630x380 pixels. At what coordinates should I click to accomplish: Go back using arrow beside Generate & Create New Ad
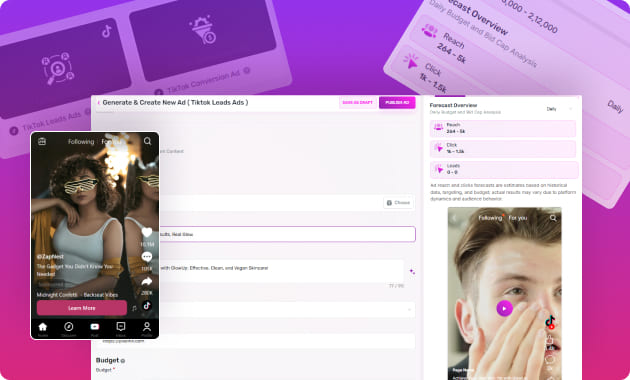pyautogui.click(x=98, y=103)
